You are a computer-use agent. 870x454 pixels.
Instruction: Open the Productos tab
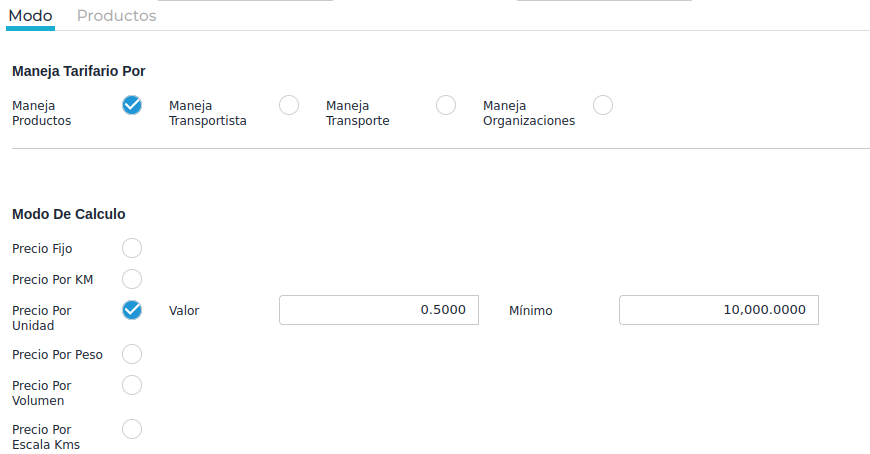coord(116,16)
